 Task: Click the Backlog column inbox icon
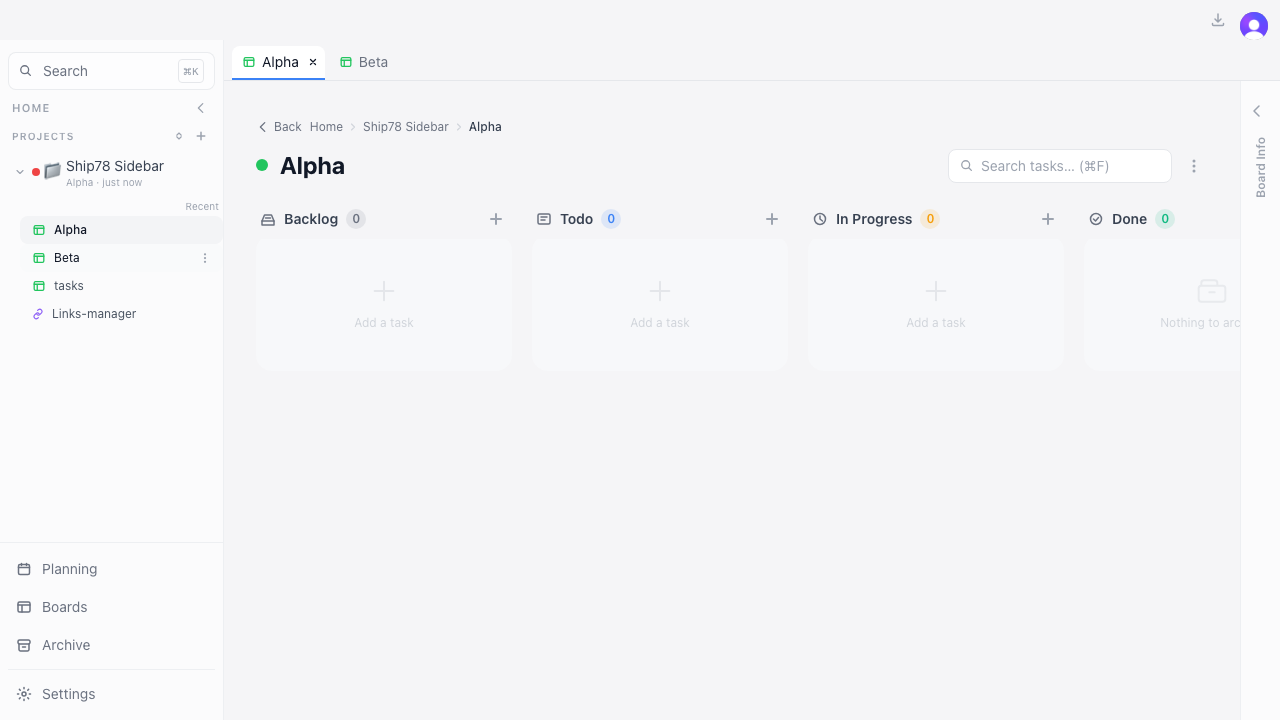coord(268,219)
